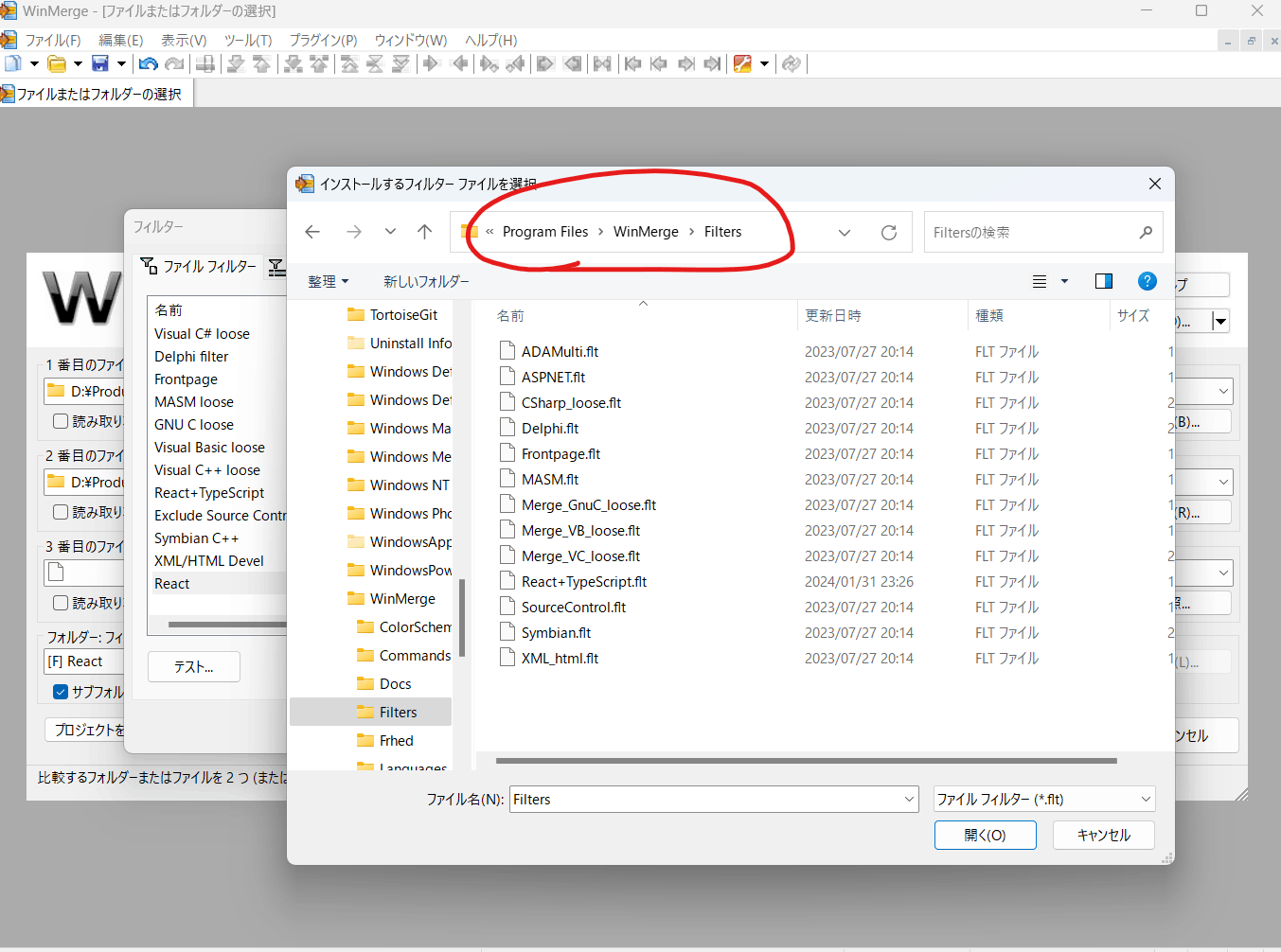Open the ファイル(F) menu
The width and height of the screenshot is (1281, 952).
[52, 40]
